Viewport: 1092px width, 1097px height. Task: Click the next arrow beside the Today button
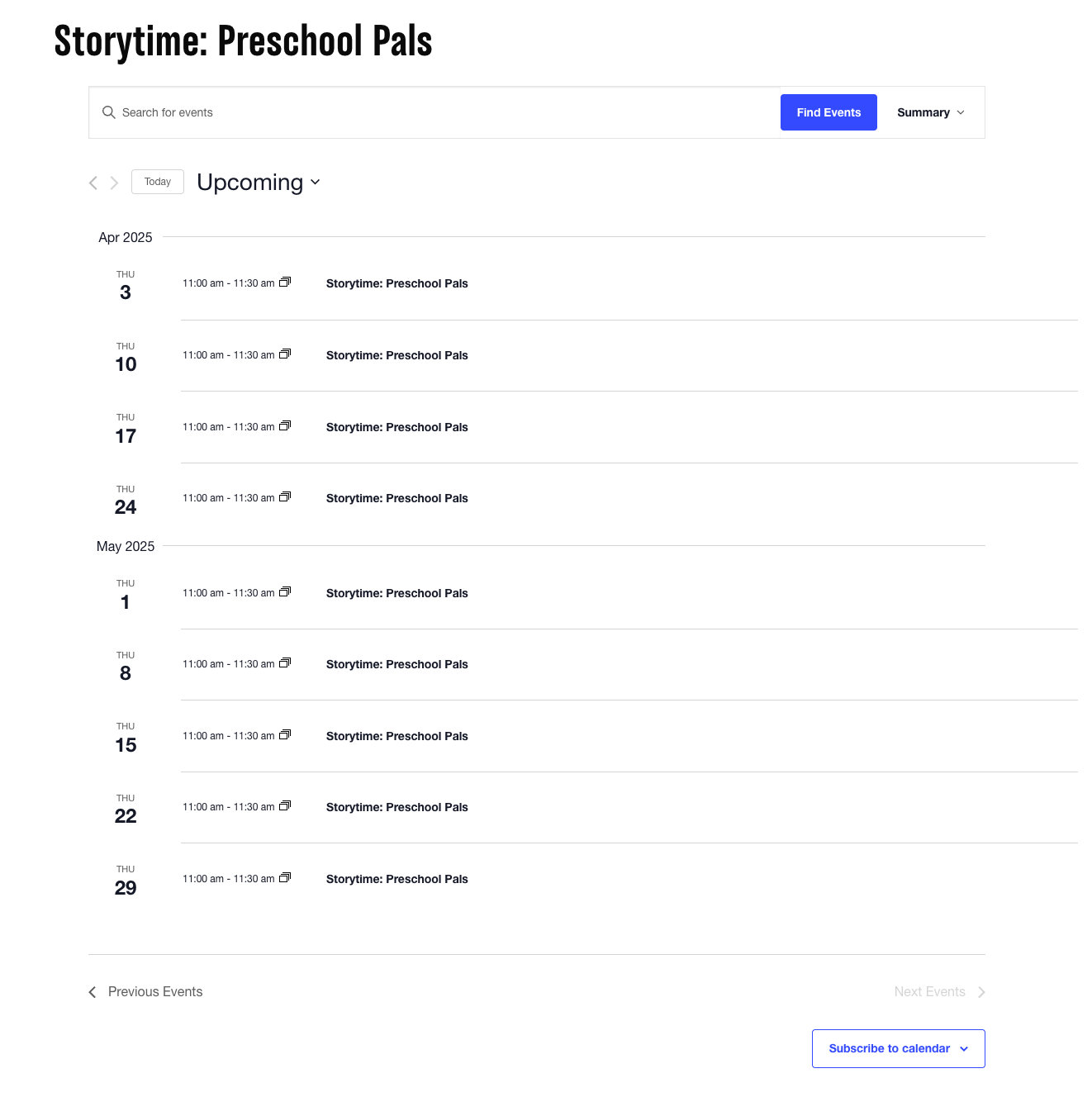[114, 183]
